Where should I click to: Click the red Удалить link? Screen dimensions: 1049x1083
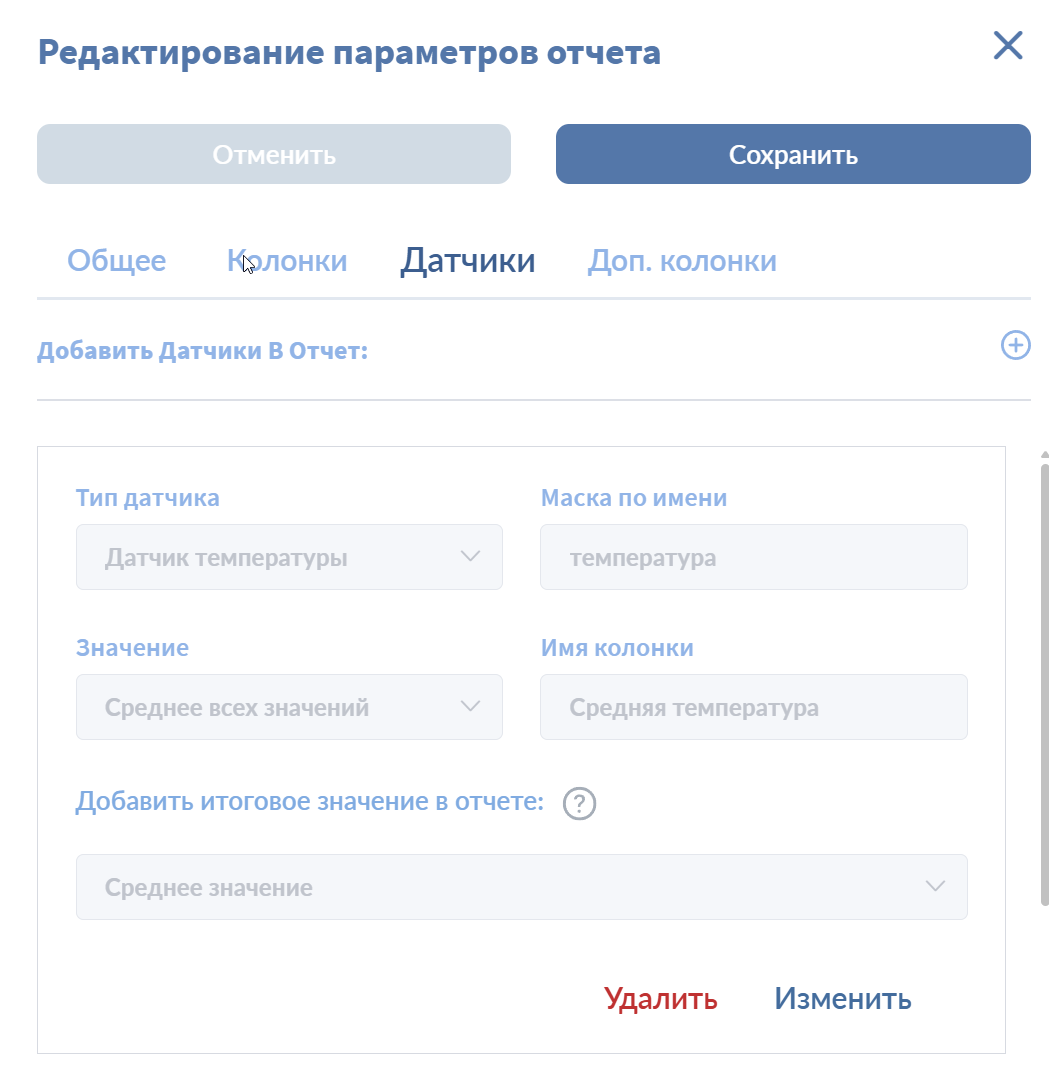coord(661,999)
